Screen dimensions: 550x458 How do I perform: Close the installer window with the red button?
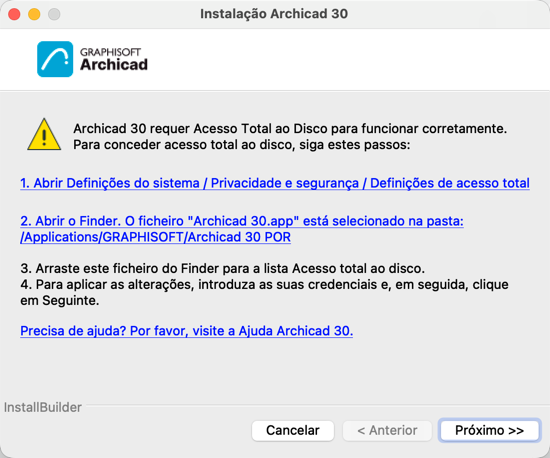pyautogui.click(x=14, y=14)
